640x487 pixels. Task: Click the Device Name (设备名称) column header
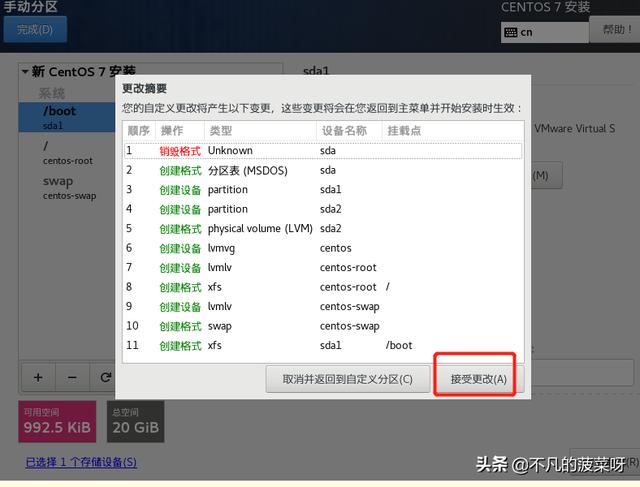tap(344, 131)
